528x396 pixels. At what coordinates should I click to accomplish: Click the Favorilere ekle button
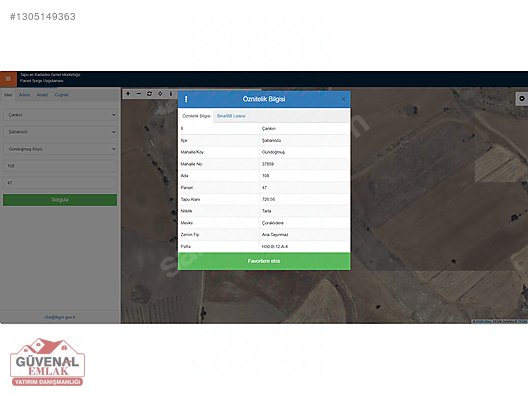tap(264, 261)
